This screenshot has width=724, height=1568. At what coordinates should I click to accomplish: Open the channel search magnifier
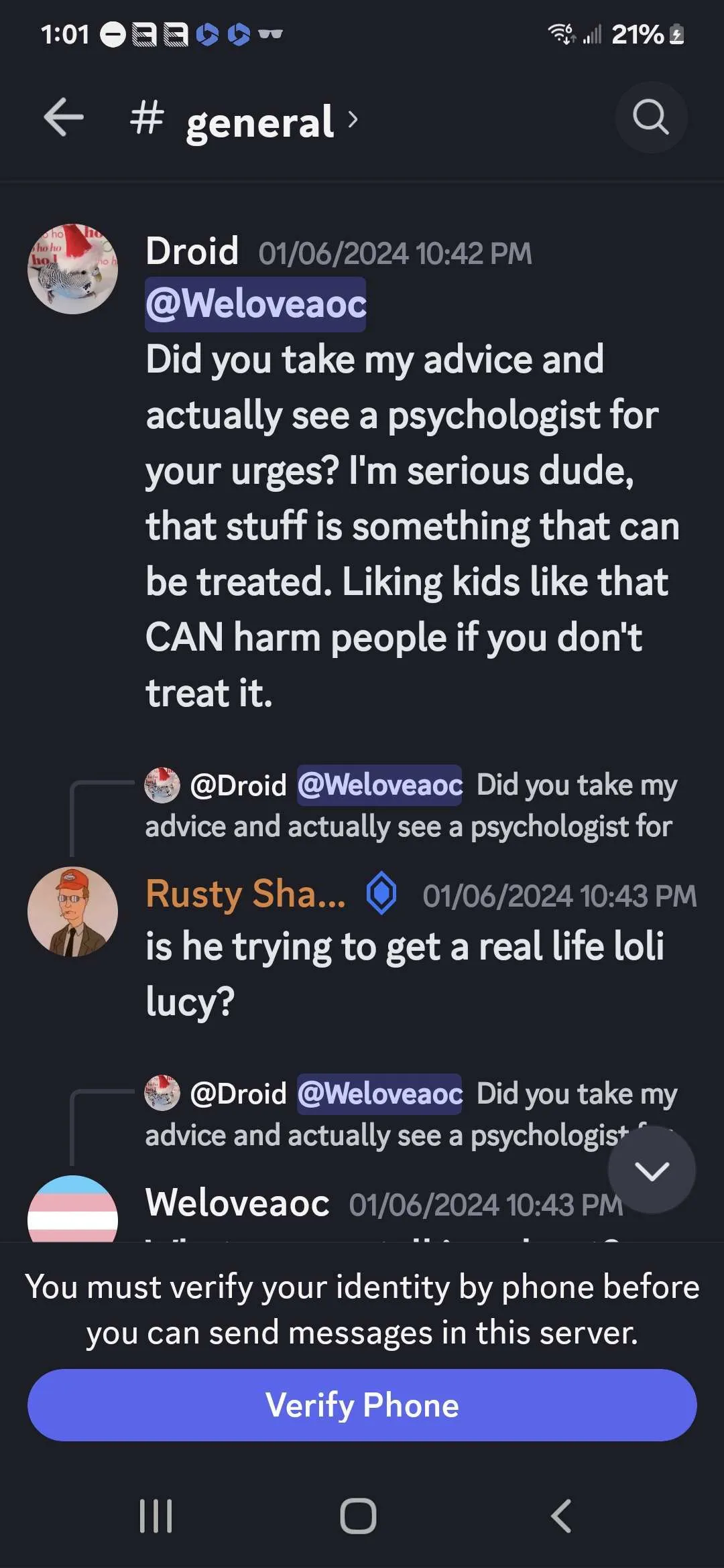tap(650, 117)
